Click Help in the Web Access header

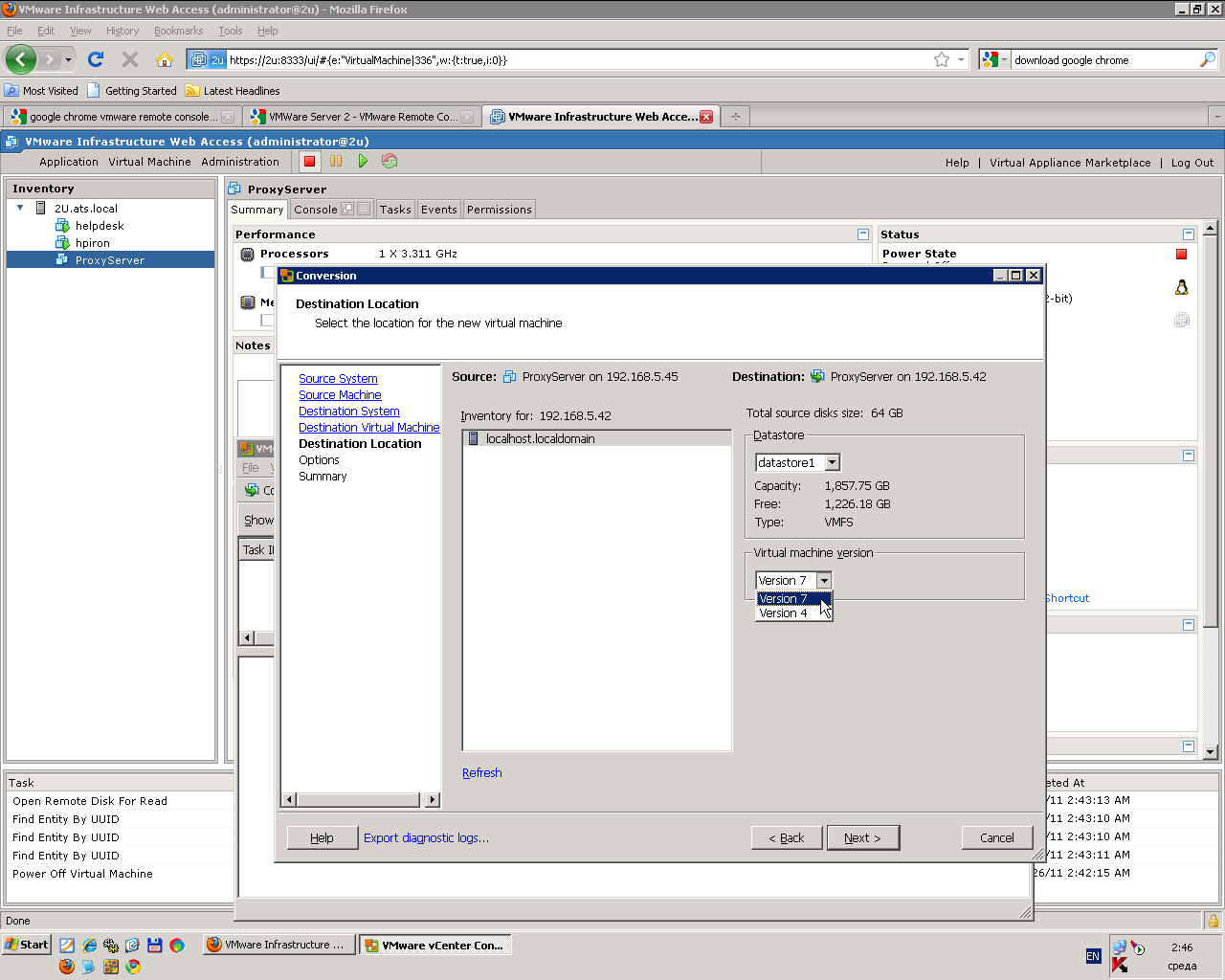coord(957,163)
